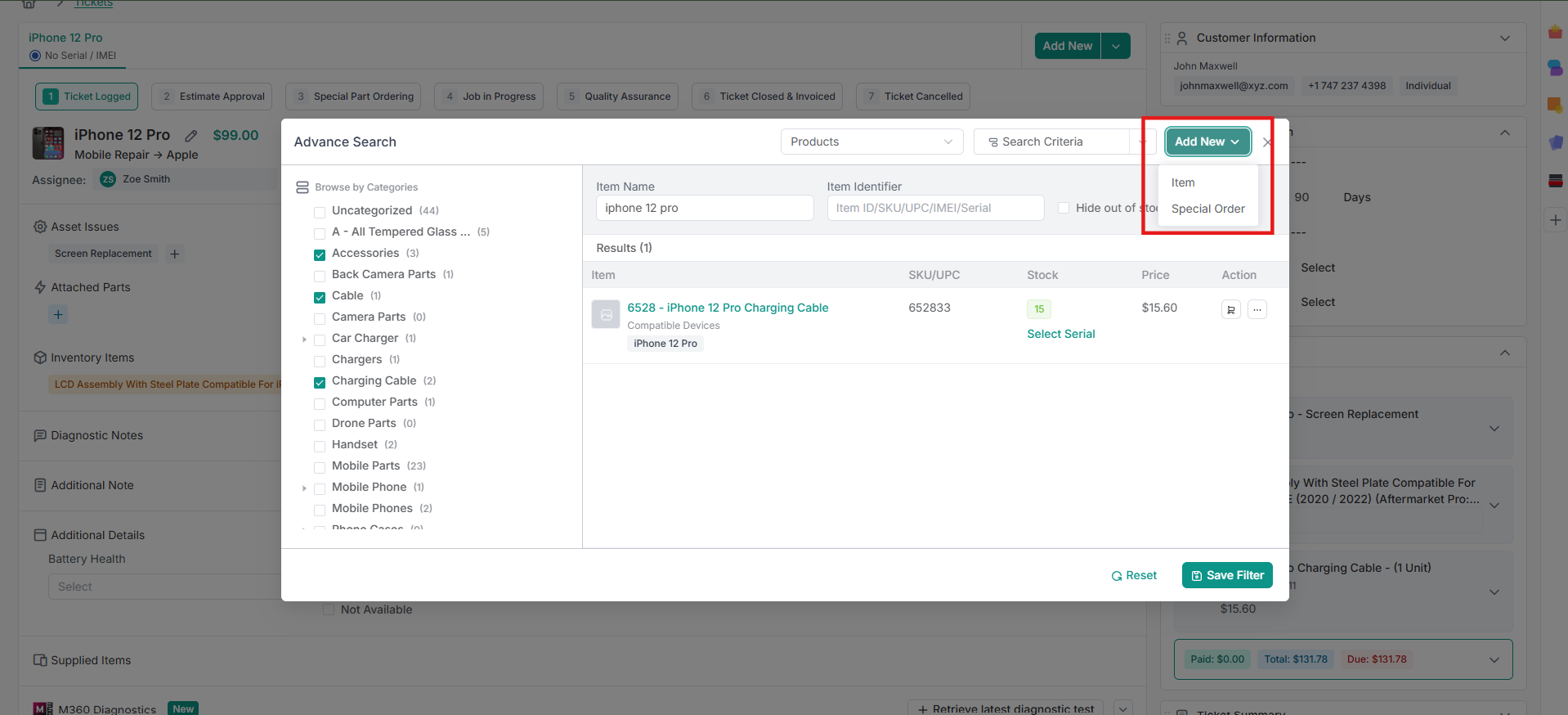1568x715 pixels.
Task: Check the Mobile Parts category
Action: point(320,467)
